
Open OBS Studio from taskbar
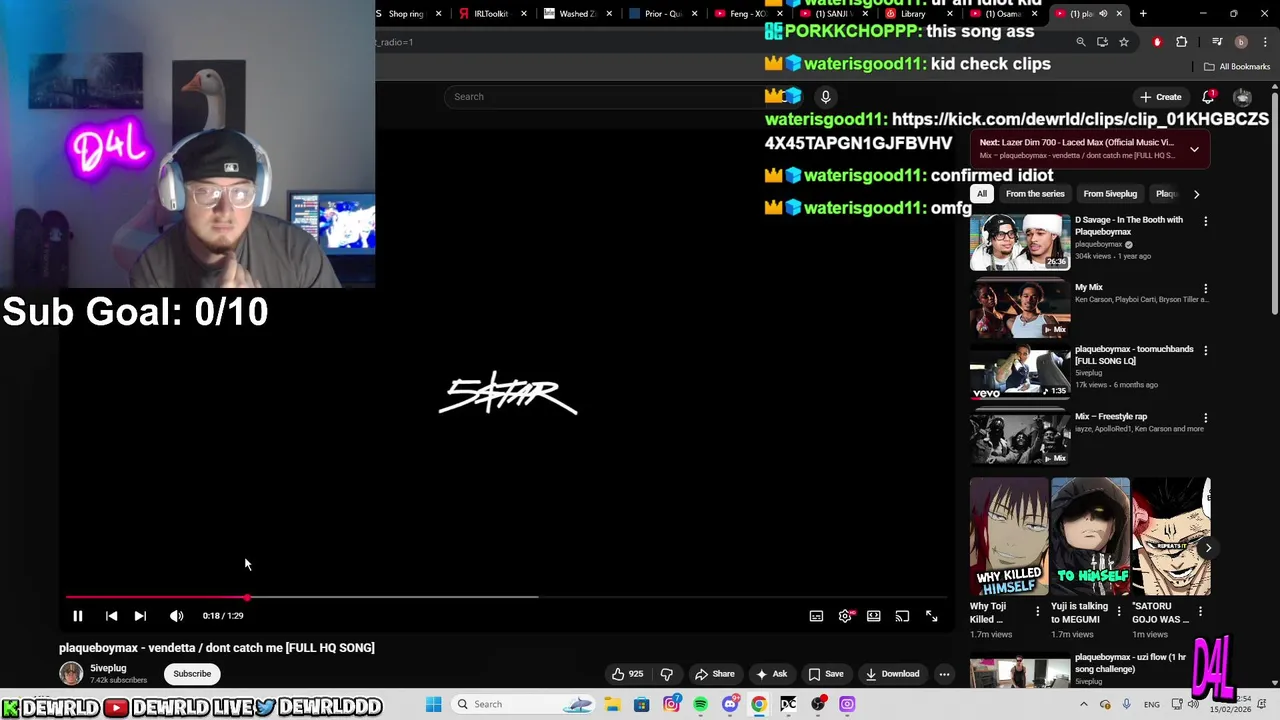click(x=818, y=704)
